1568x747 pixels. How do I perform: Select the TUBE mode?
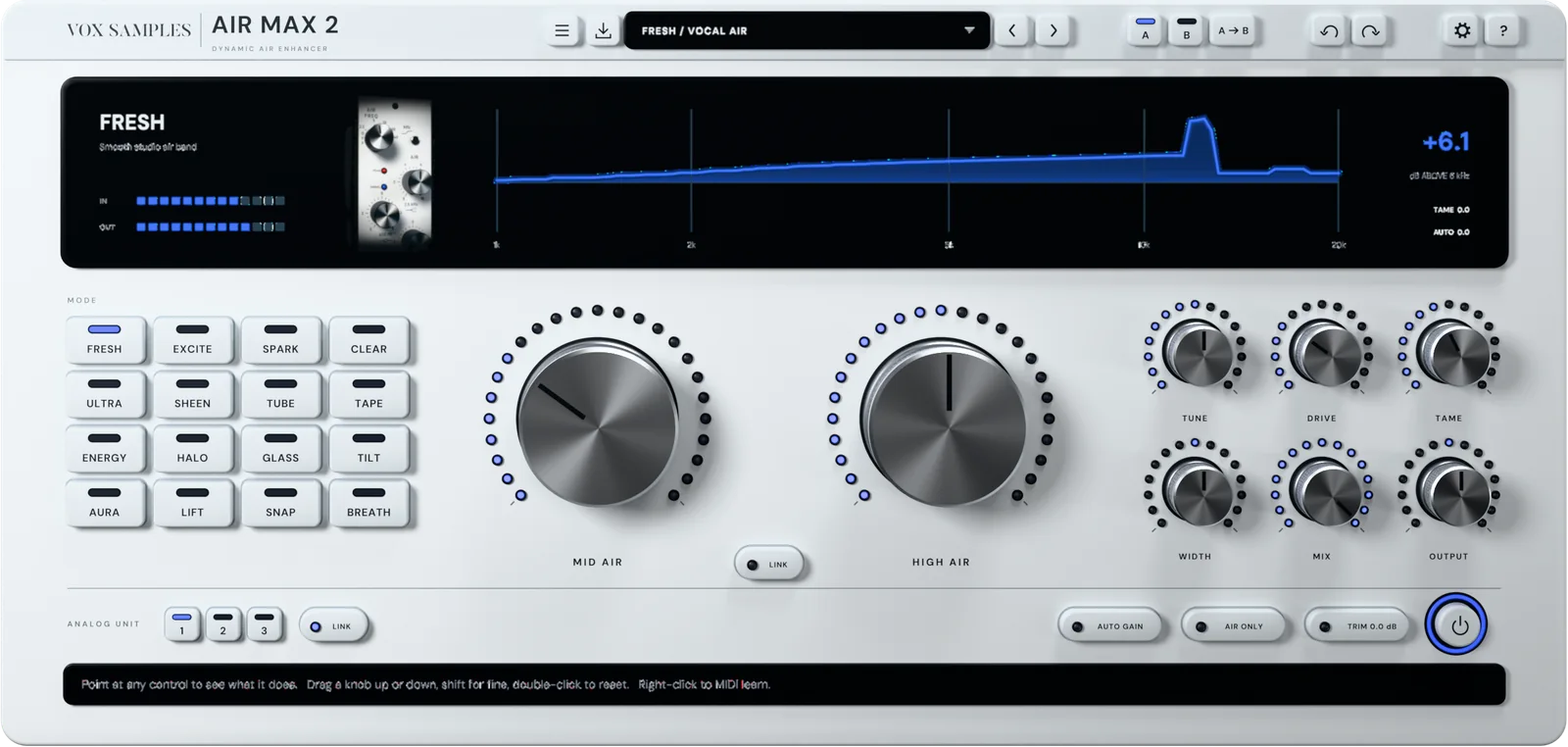click(x=281, y=394)
